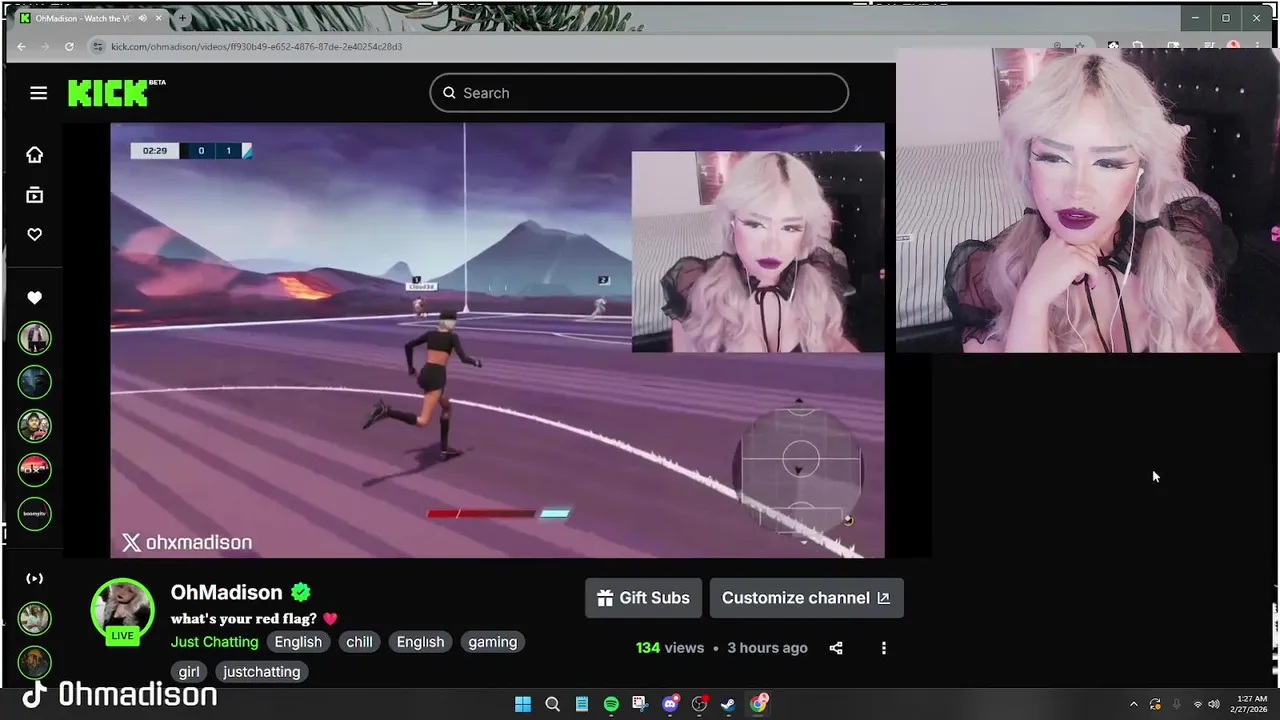1280x720 pixels.
Task: Open the Browse icon in the sidebar
Action: pyautogui.click(x=35, y=195)
